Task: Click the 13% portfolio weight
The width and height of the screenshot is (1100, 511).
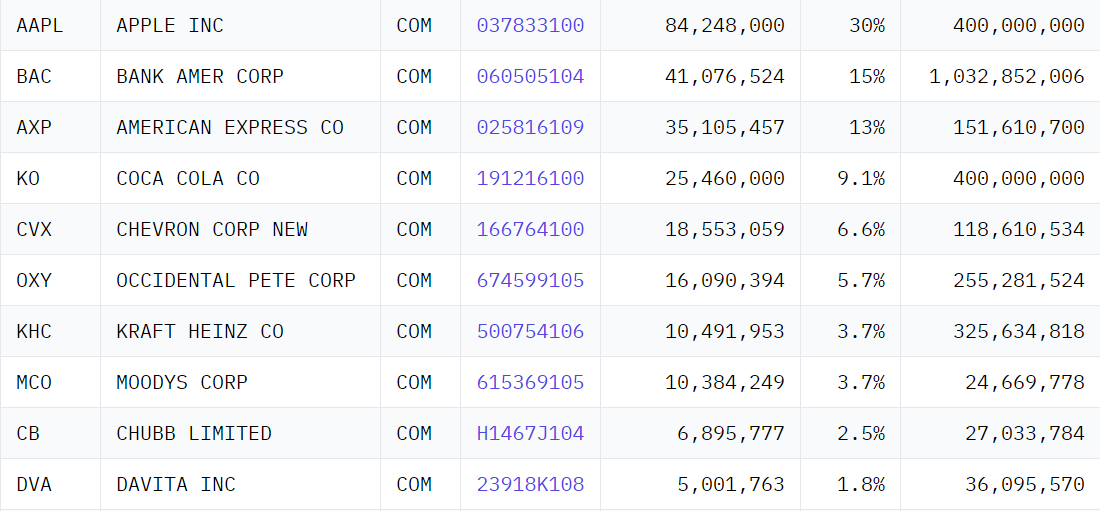Action: (867, 127)
